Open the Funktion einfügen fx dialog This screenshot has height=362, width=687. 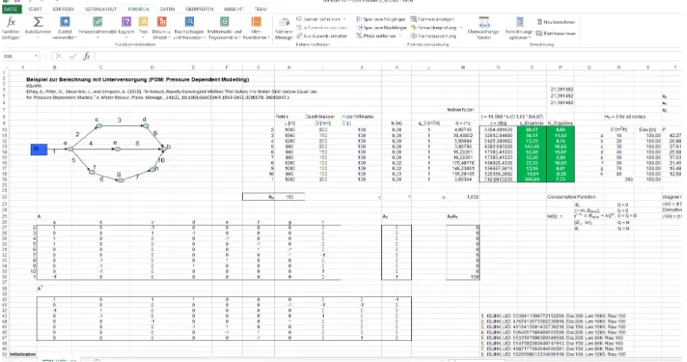tap(11, 28)
